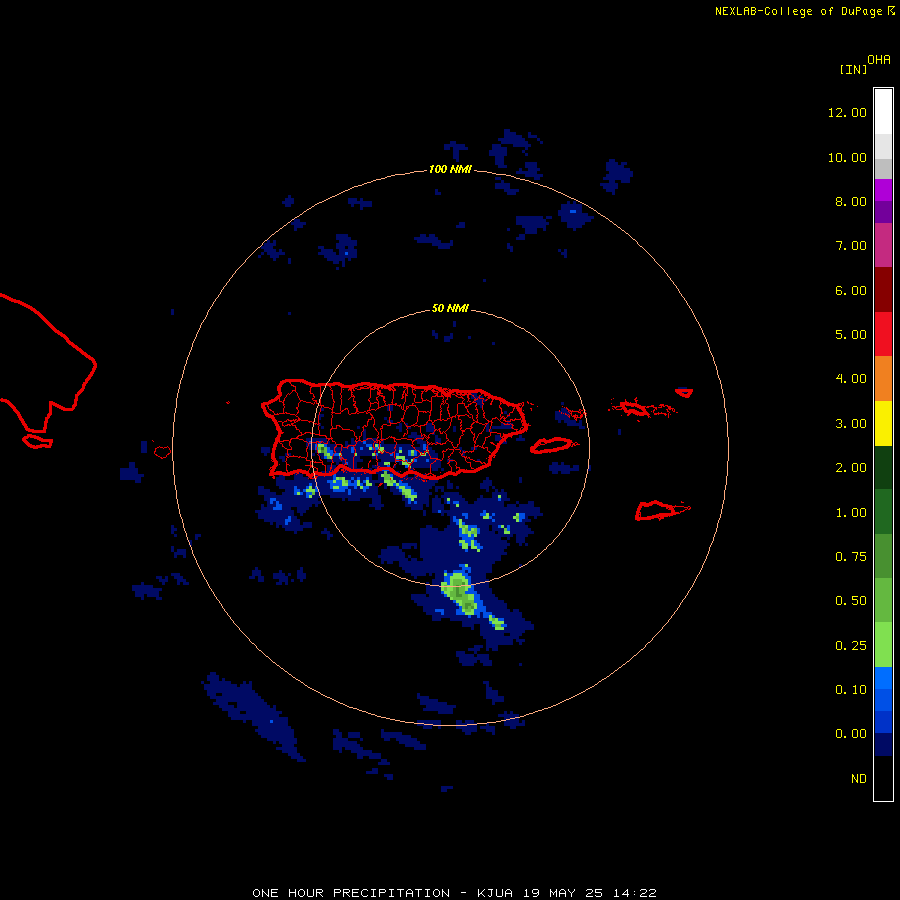Image resolution: width=900 pixels, height=900 pixels.
Task: Click the 6.00 inch legend label
Action: pos(851,290)
